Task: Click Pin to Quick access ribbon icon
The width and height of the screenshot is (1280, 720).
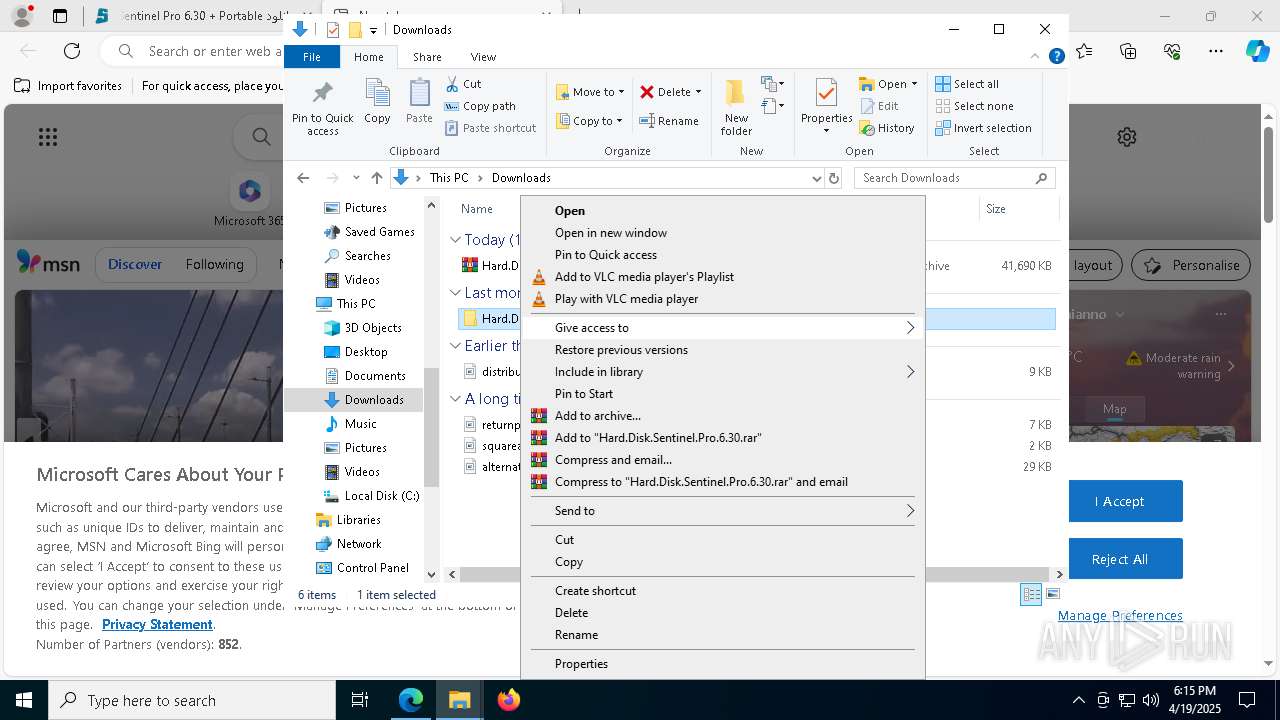Action: pyautogui.click(x=322, y=108)
